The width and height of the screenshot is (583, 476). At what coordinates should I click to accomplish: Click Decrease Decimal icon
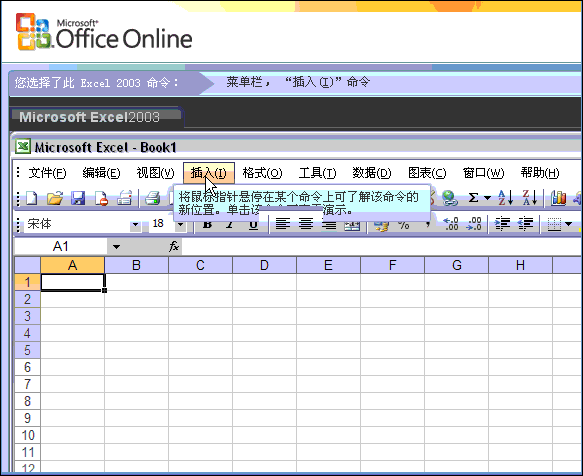474,224
